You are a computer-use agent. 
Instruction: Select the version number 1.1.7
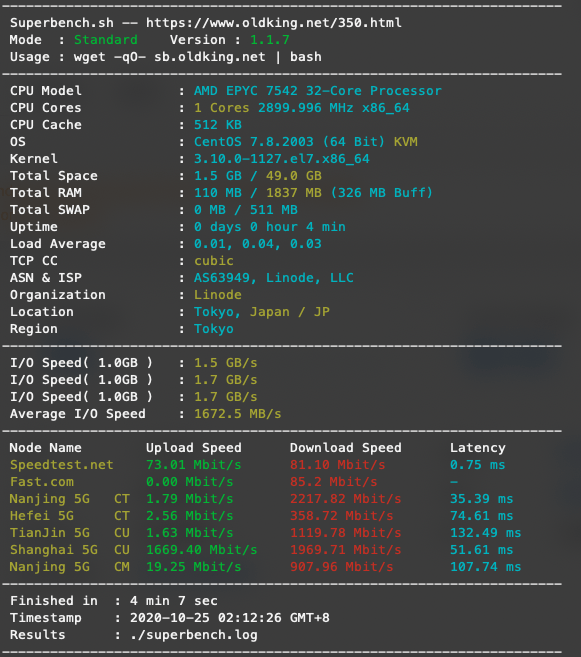coord(270,40)
